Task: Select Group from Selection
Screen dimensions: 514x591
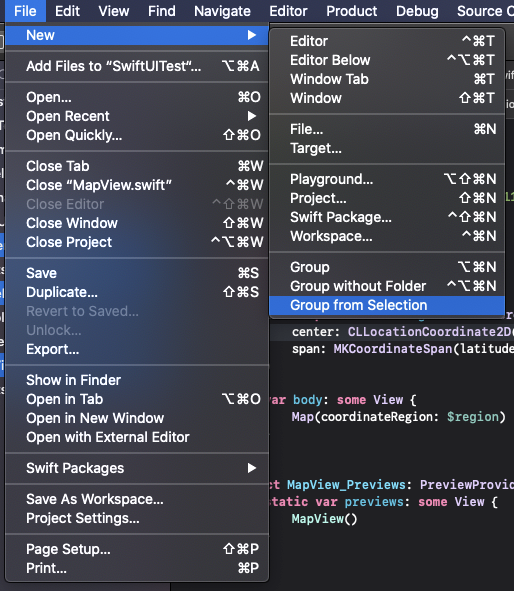Action: click(387, 305)
